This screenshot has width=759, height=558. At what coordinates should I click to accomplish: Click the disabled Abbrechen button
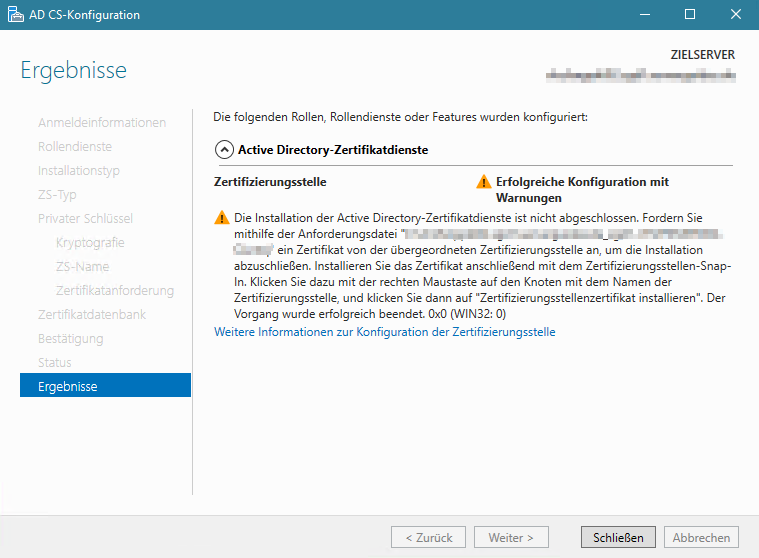701,537
